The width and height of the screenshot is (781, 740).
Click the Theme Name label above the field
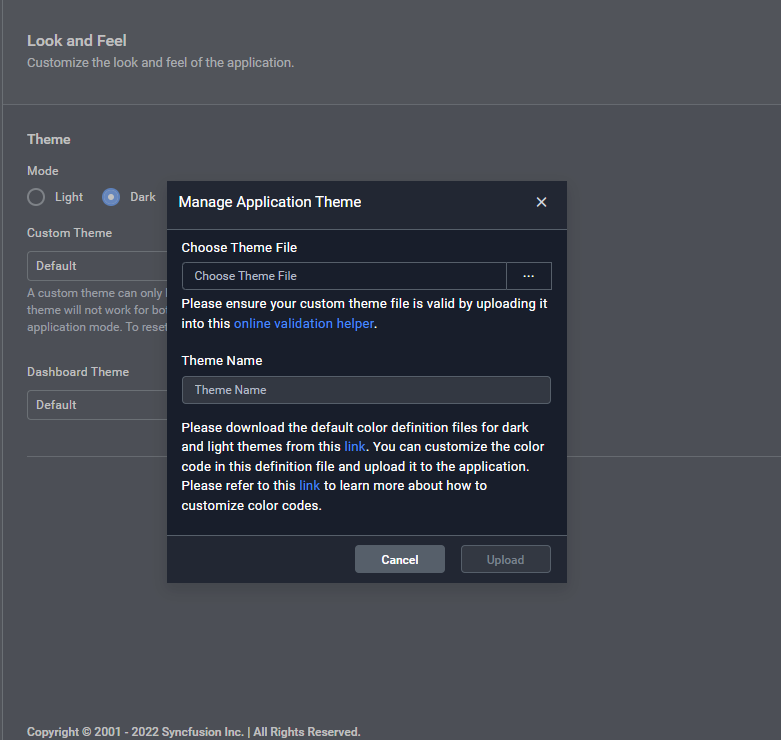pos(222,361)
